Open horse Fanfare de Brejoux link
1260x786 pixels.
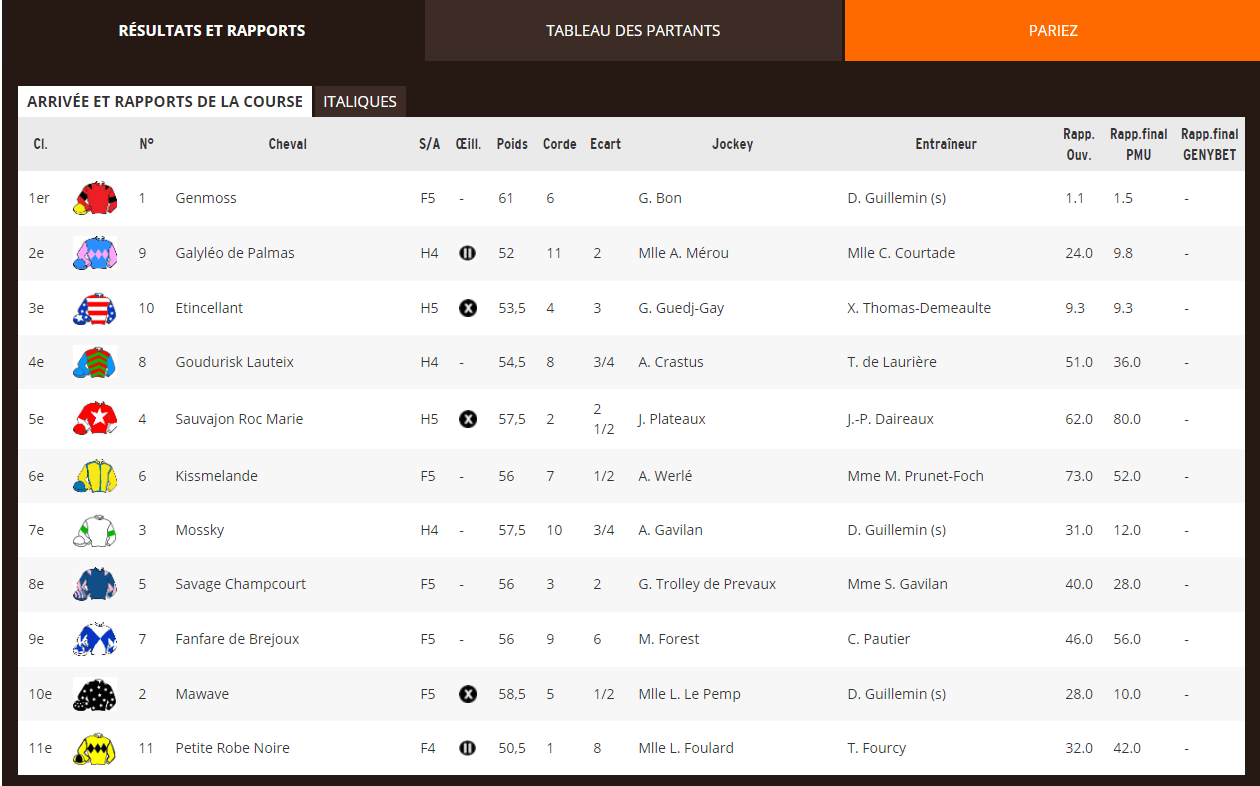pyautogui.click(x=237, y=639)
